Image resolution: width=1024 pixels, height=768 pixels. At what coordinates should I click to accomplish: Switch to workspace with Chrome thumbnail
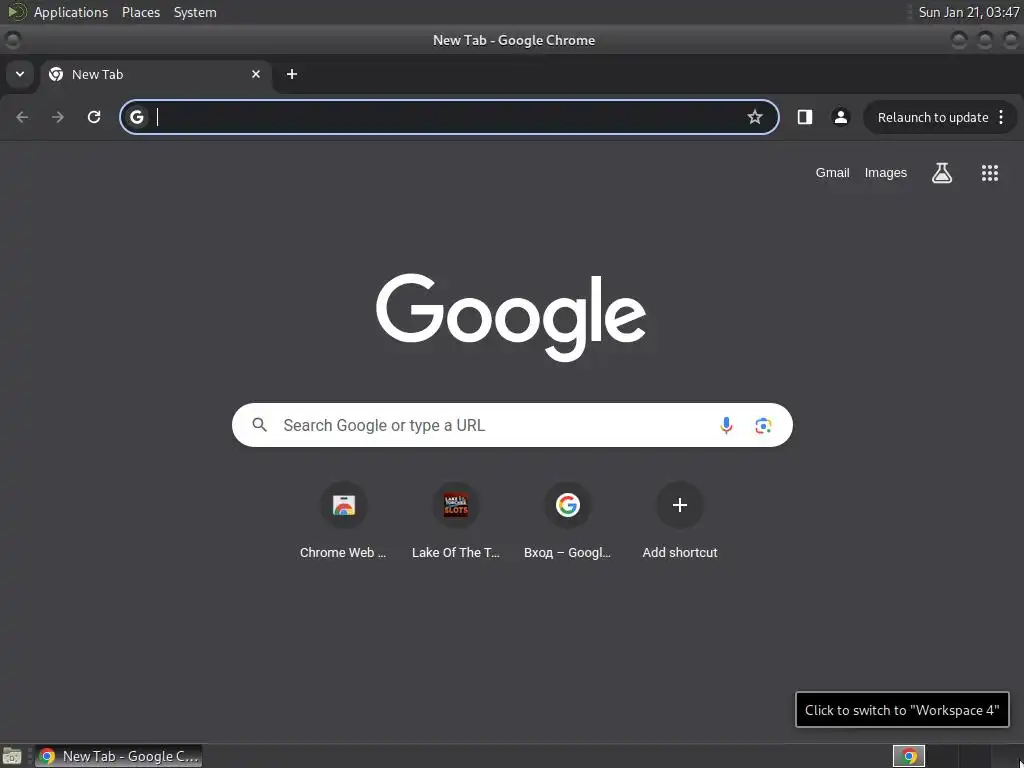[908, 756]
